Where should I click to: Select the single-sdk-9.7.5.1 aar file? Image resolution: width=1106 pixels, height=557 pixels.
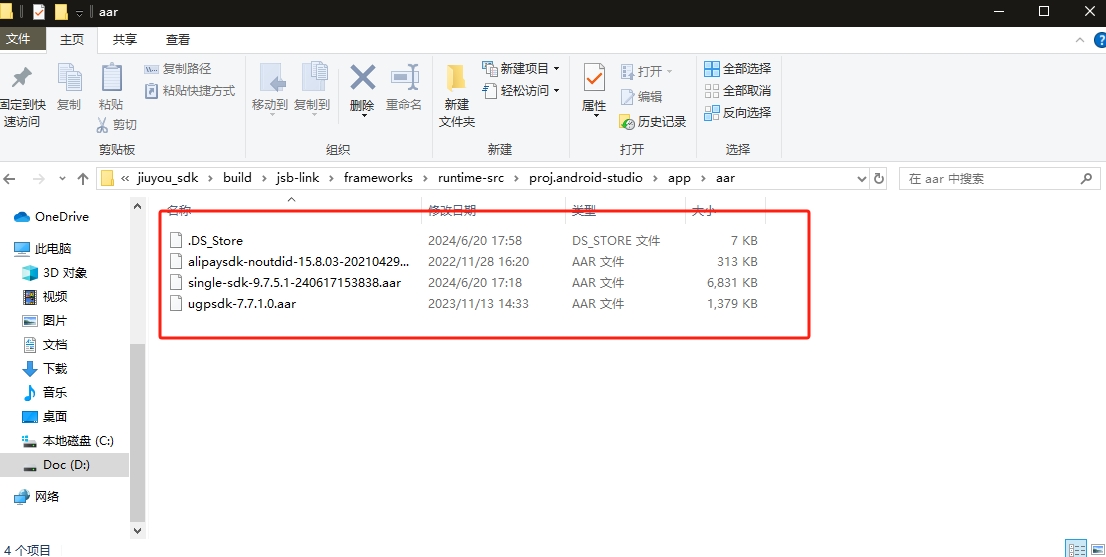click(x=293, y=282)
